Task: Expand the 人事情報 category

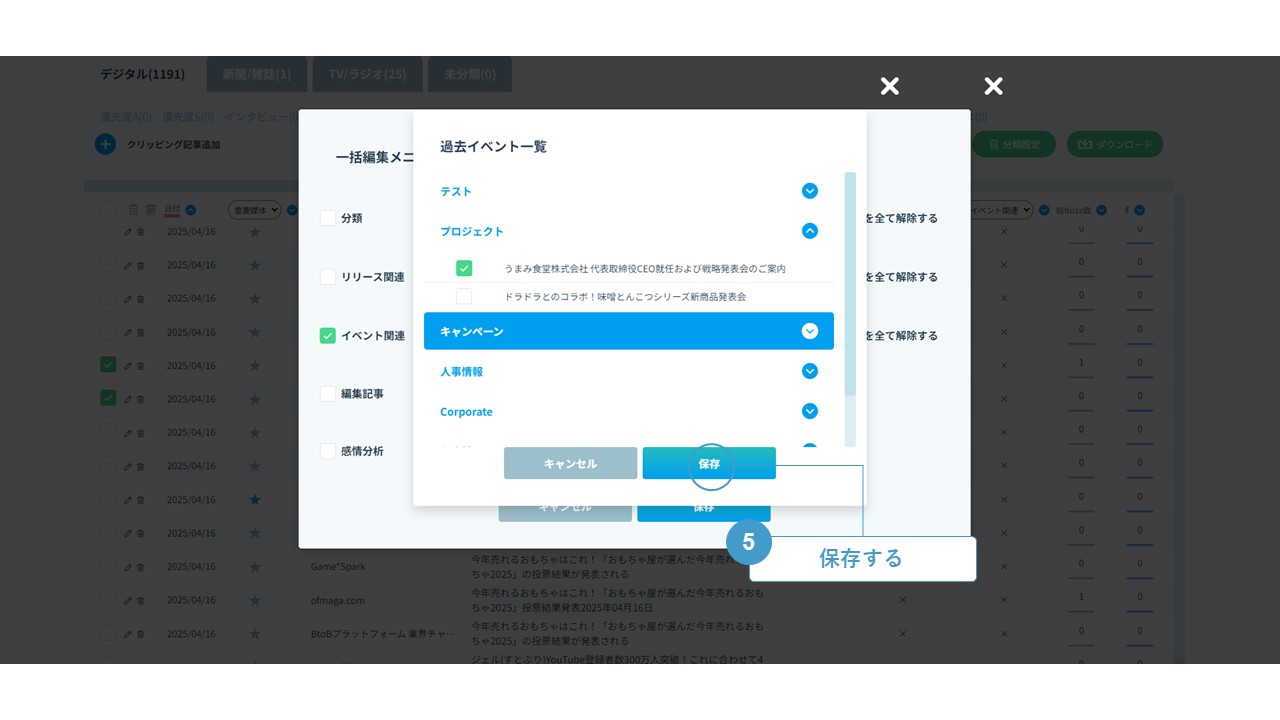Action: tap(810, 371)
